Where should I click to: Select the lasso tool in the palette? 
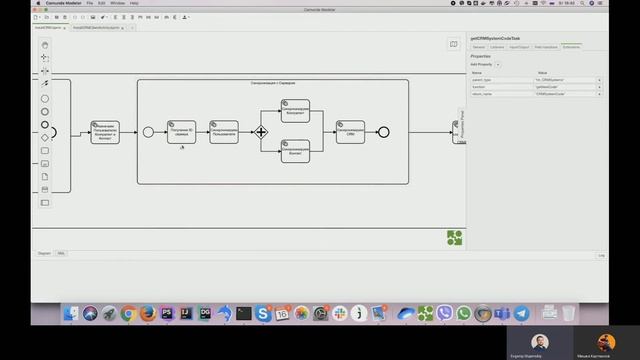45,58
